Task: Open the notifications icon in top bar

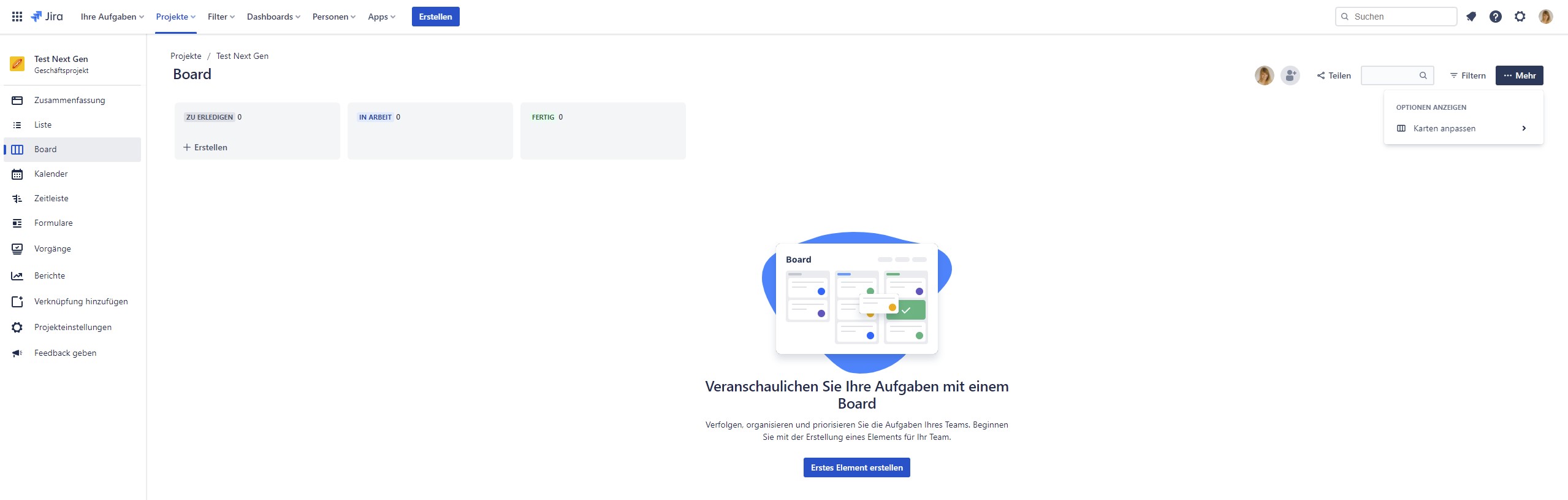Action: (x=1471, y=17)
